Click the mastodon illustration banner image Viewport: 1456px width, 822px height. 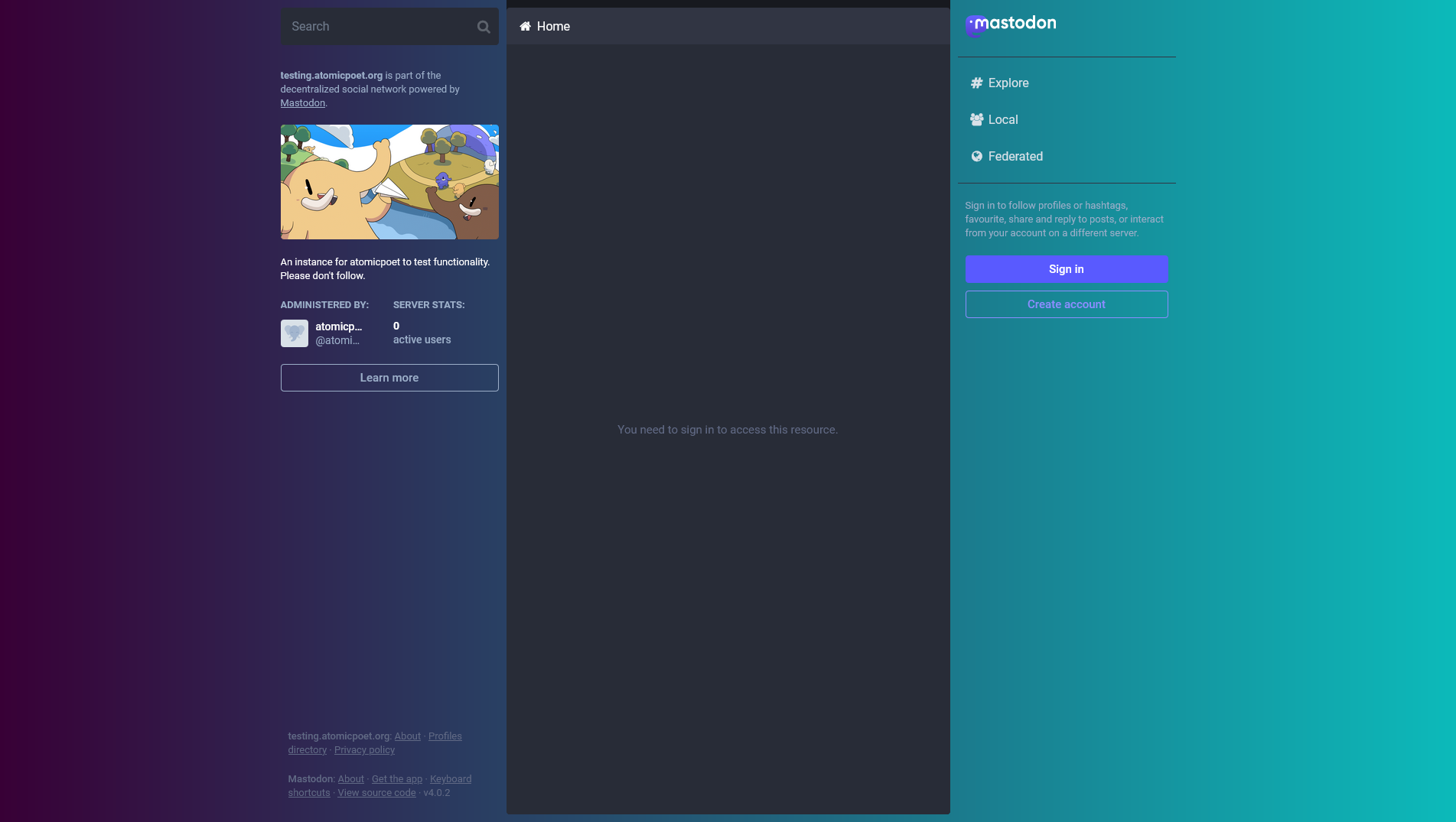(x=389, y=182)
